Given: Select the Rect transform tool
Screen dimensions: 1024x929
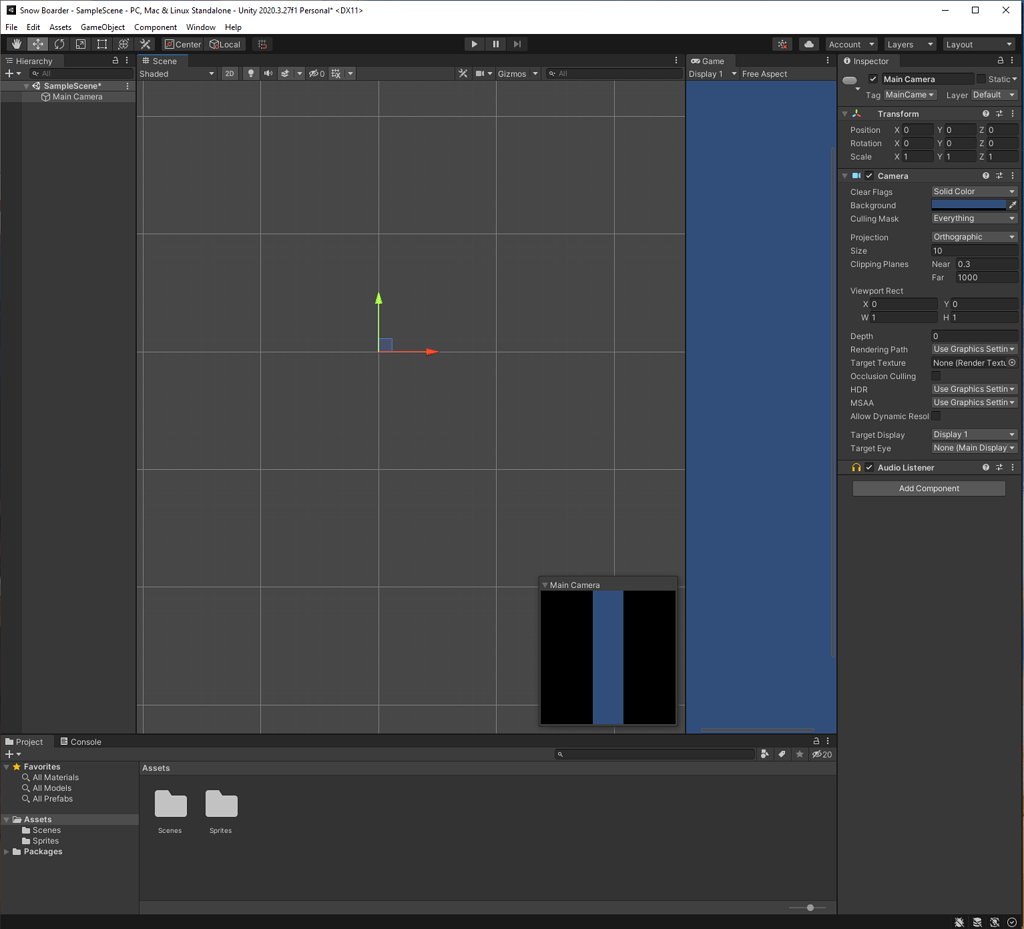Looking at the screenshot, I should point(101,44).
